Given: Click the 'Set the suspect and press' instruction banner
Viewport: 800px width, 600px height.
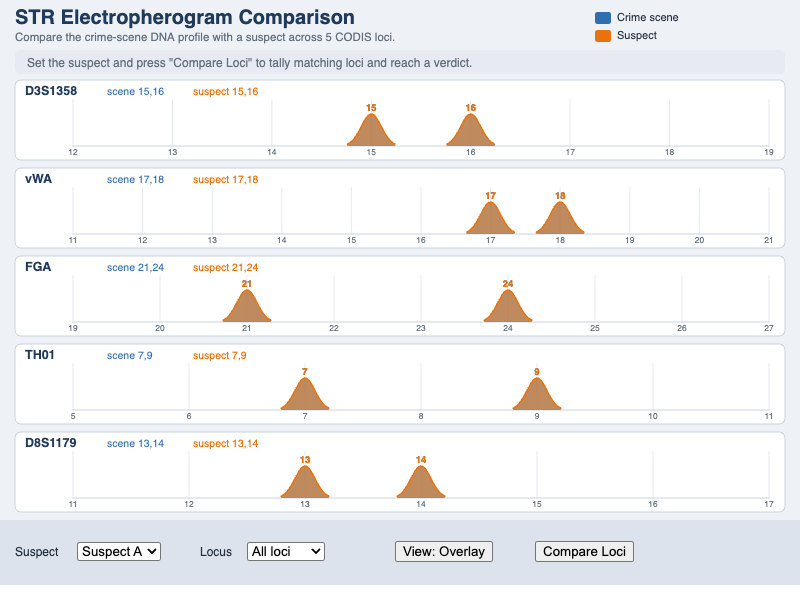Looking at the screenshot, I should pos(399,62).
